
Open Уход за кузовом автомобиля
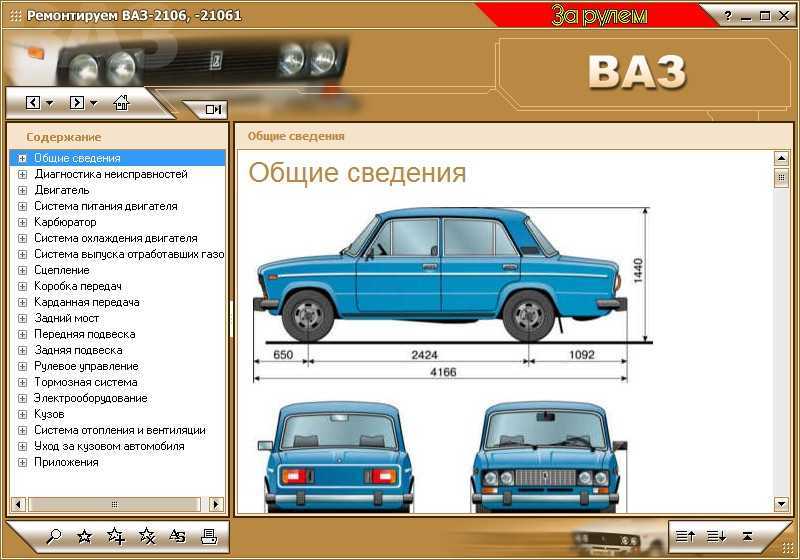(109, 446)
